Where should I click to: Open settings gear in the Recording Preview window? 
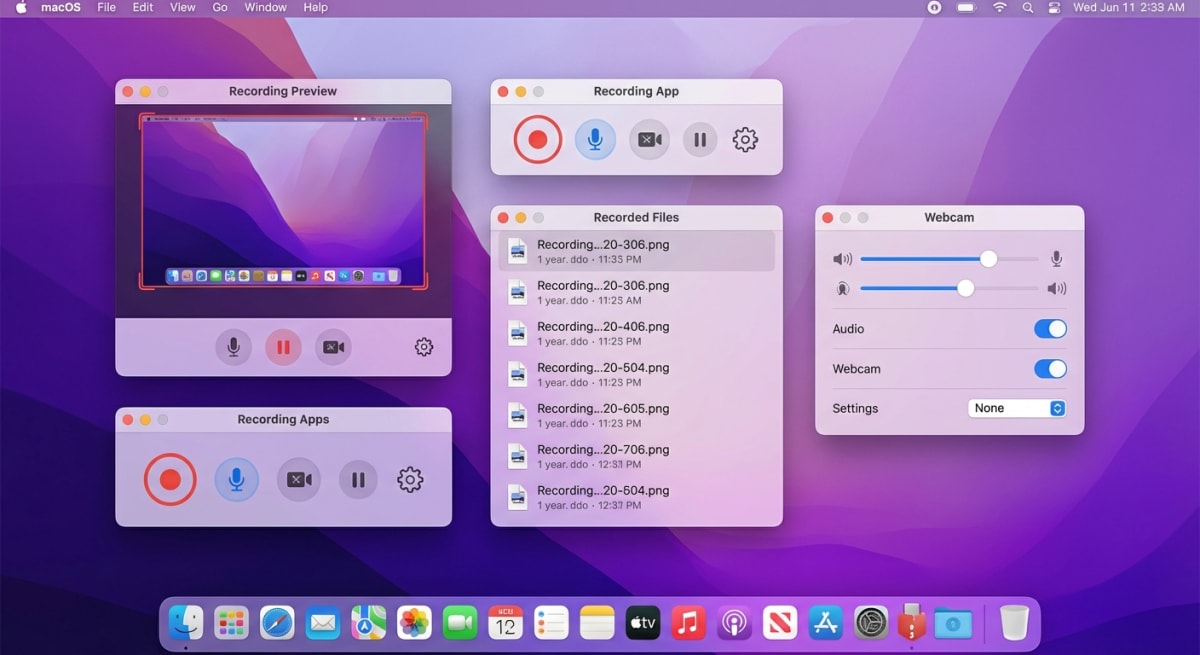(423, 347)
